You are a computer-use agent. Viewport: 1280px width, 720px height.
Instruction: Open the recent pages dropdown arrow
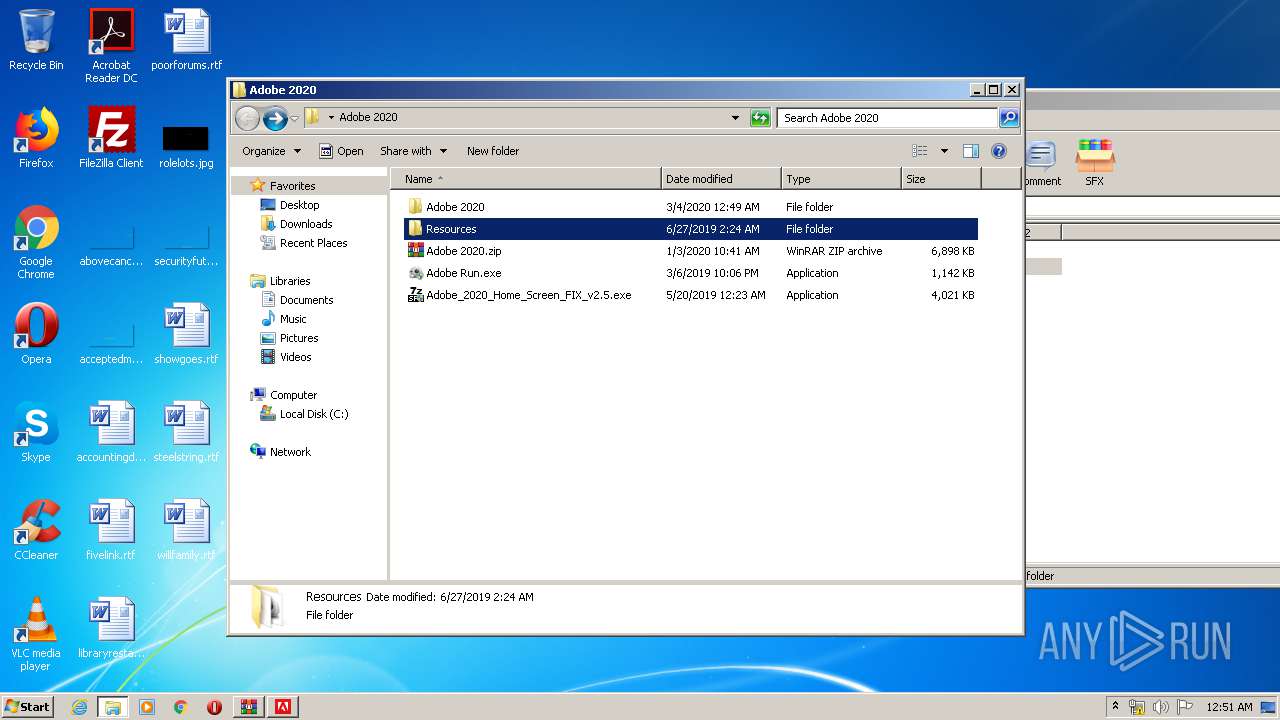tap(294, 119)
